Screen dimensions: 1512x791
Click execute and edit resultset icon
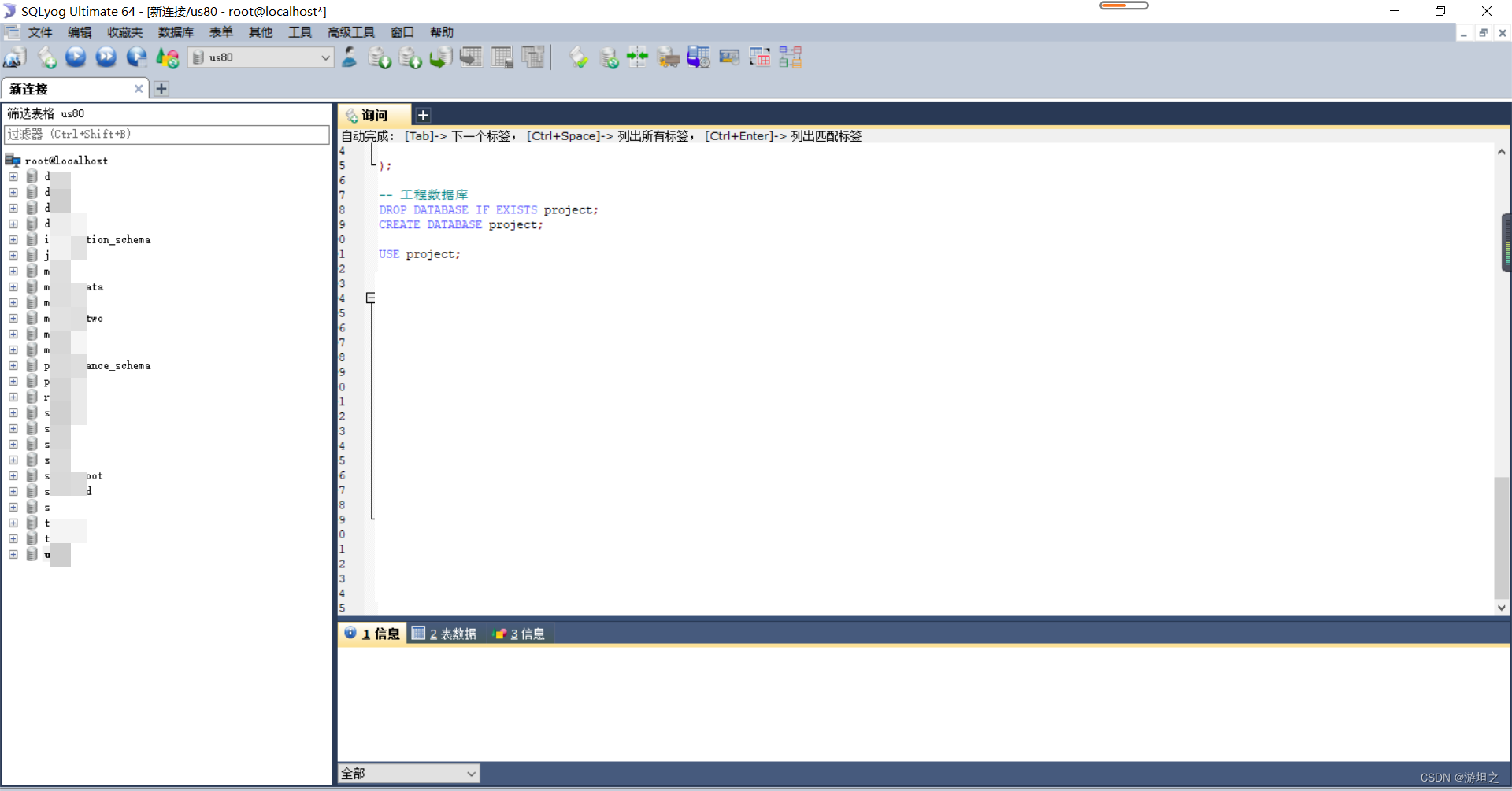tap(136, 57)
